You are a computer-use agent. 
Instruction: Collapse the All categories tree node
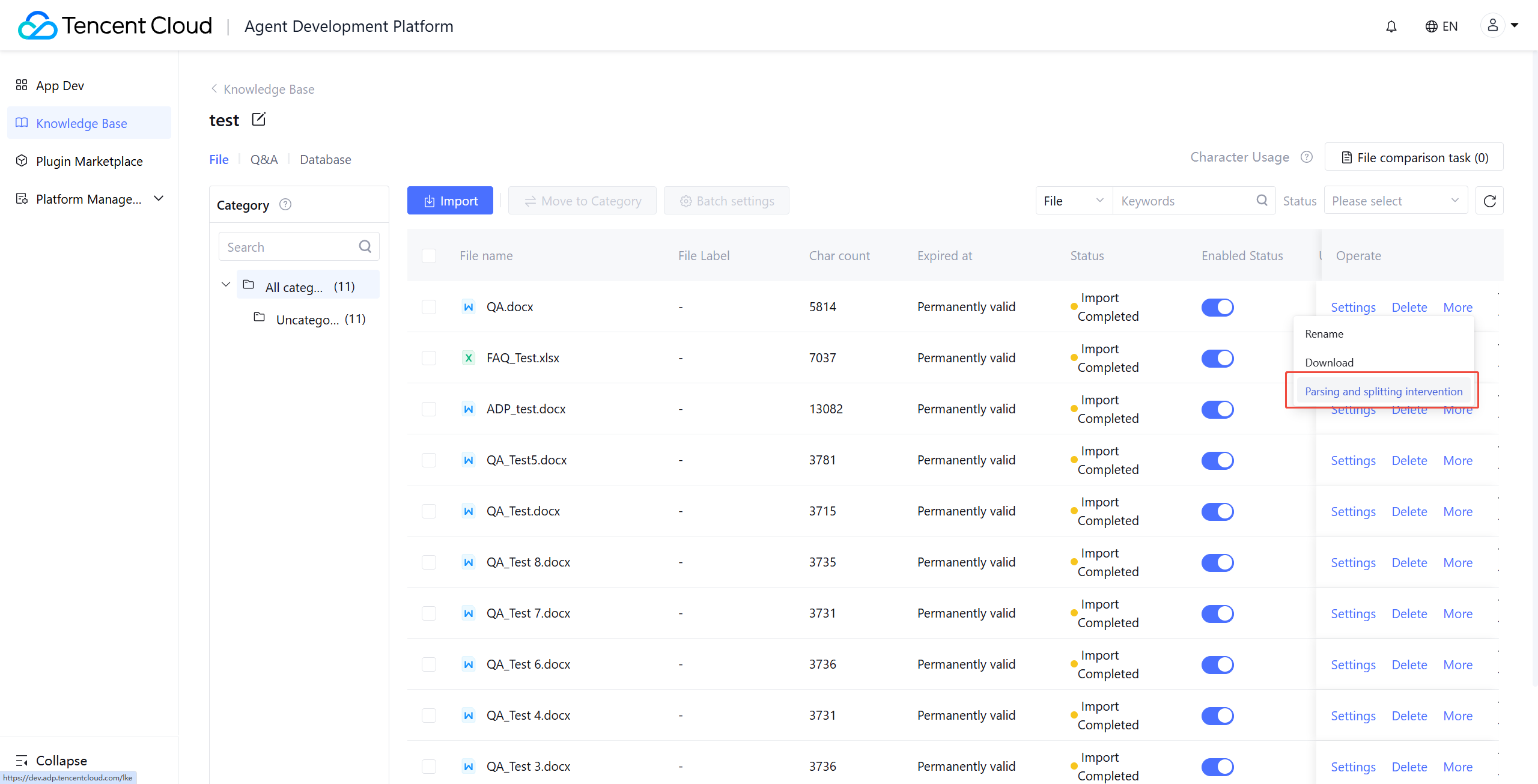(x=226, y=285)
